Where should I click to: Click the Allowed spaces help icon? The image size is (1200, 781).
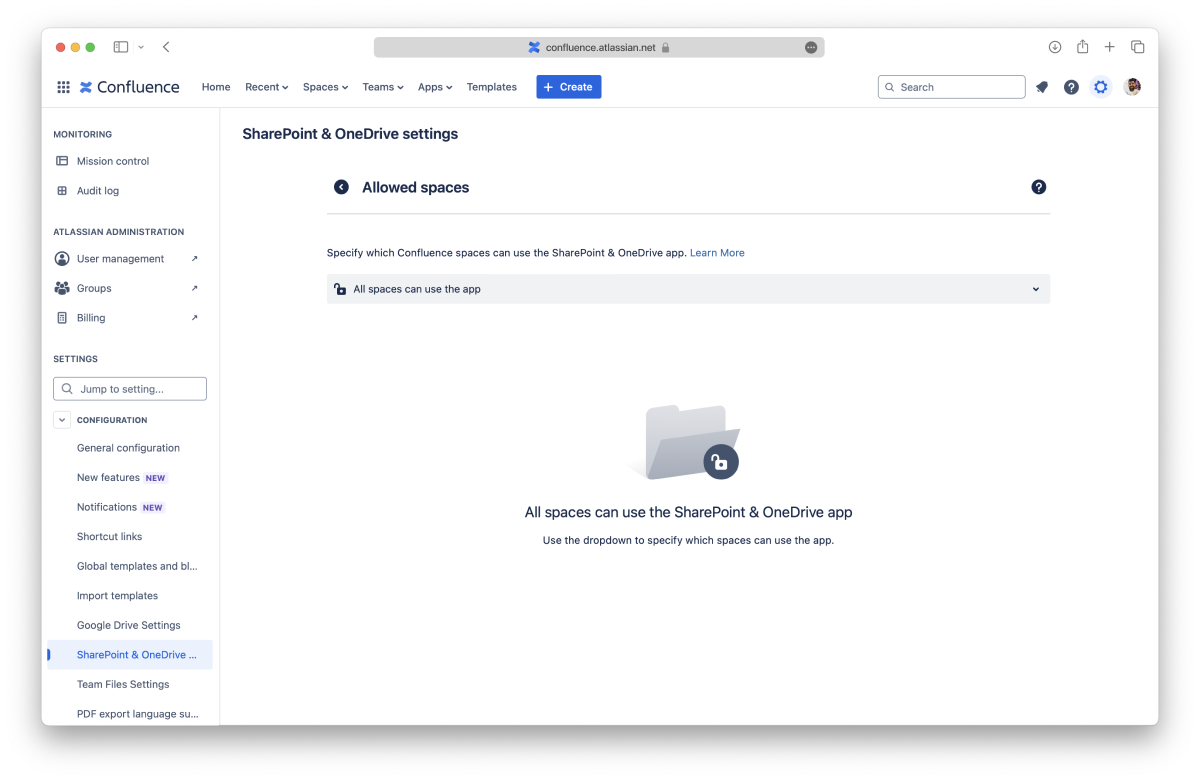(1038, 187)
